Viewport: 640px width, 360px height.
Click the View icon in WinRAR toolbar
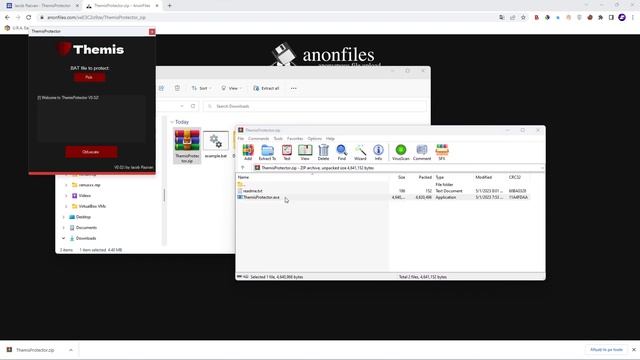[305, 152]
